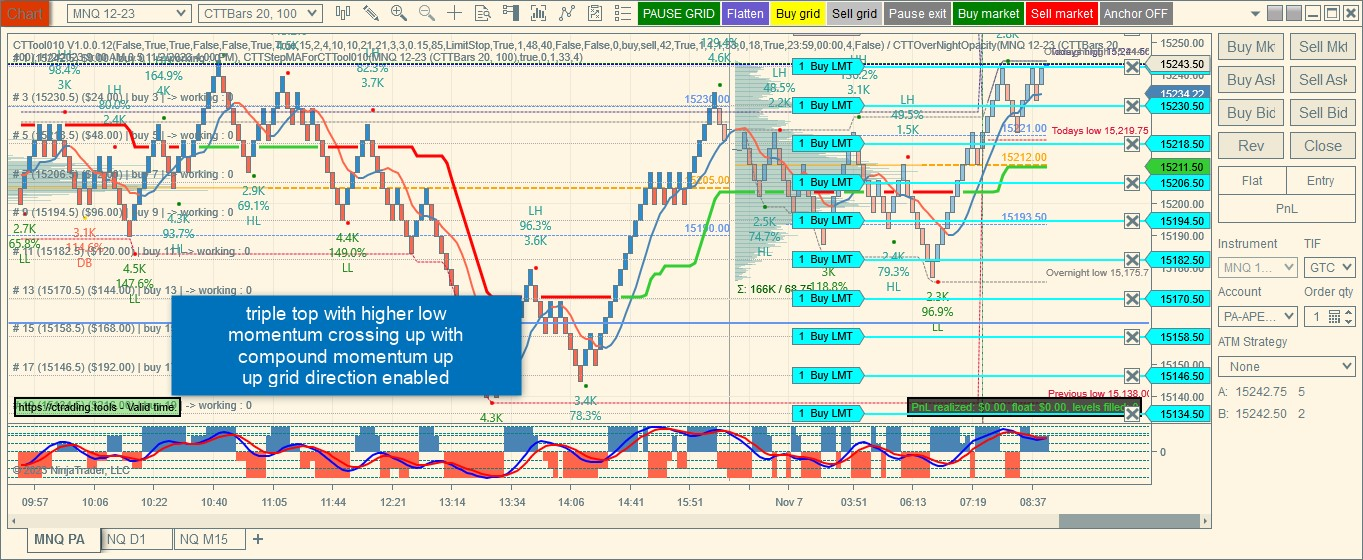Click the zoom in magnifier

point(399,13)
